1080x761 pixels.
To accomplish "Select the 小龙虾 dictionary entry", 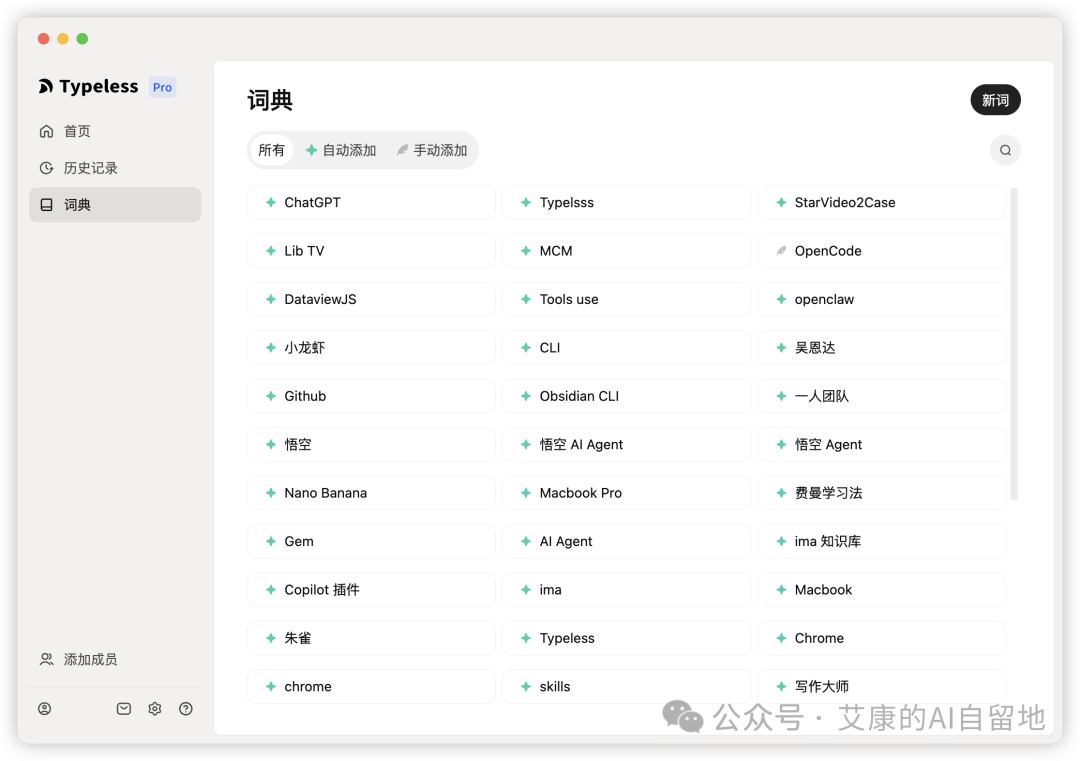I will [371, 348].
